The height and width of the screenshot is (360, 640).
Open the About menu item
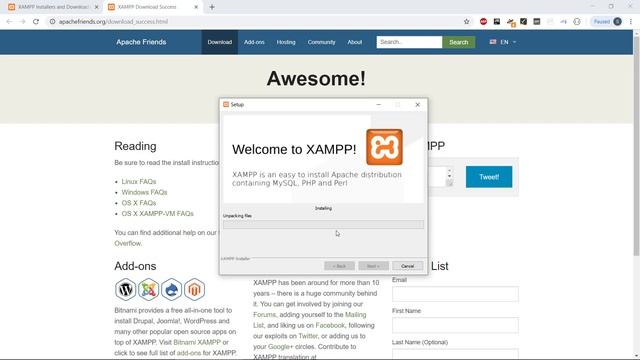(x=355, y=42)
